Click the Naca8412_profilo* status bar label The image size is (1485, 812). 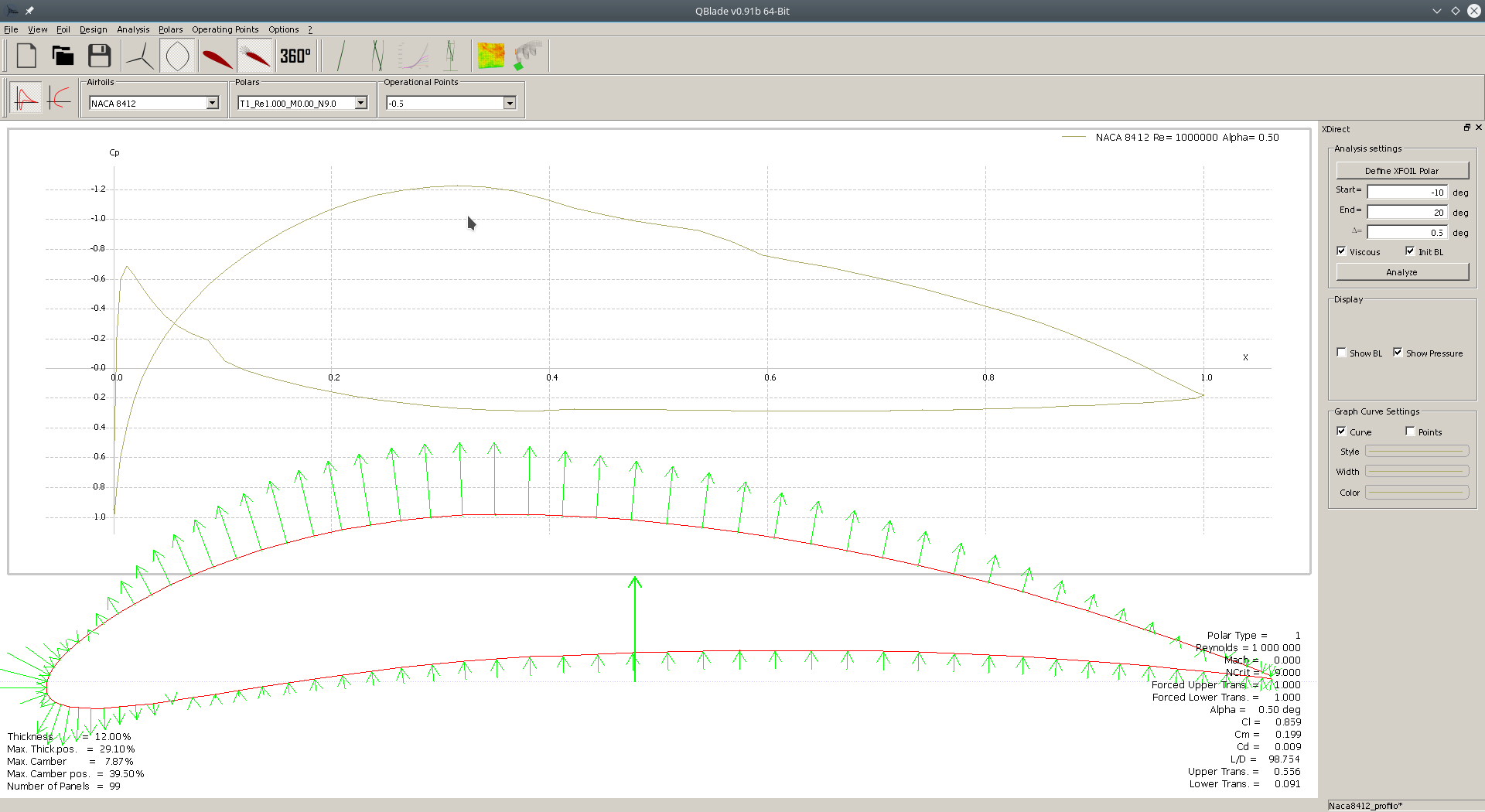[1366, 805]
